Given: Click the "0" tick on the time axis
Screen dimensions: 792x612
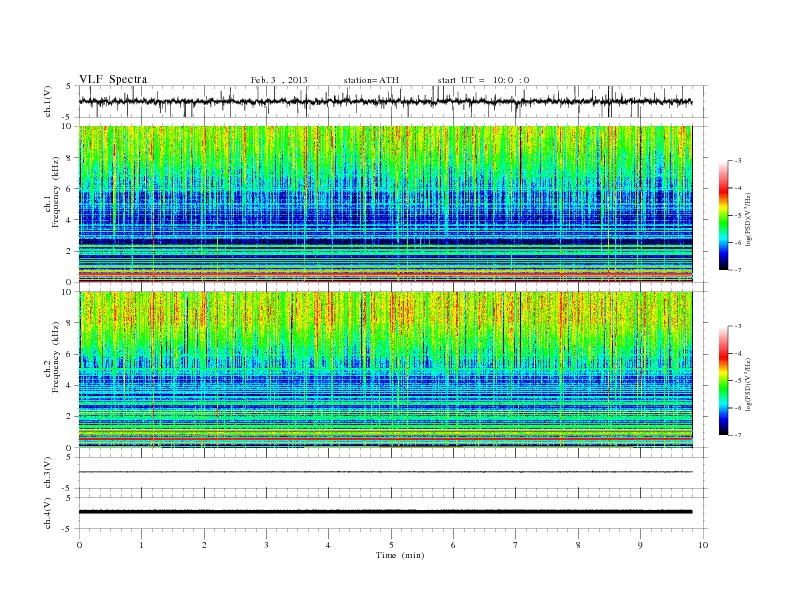Looking at the screenshot, I should pos(79,545).
